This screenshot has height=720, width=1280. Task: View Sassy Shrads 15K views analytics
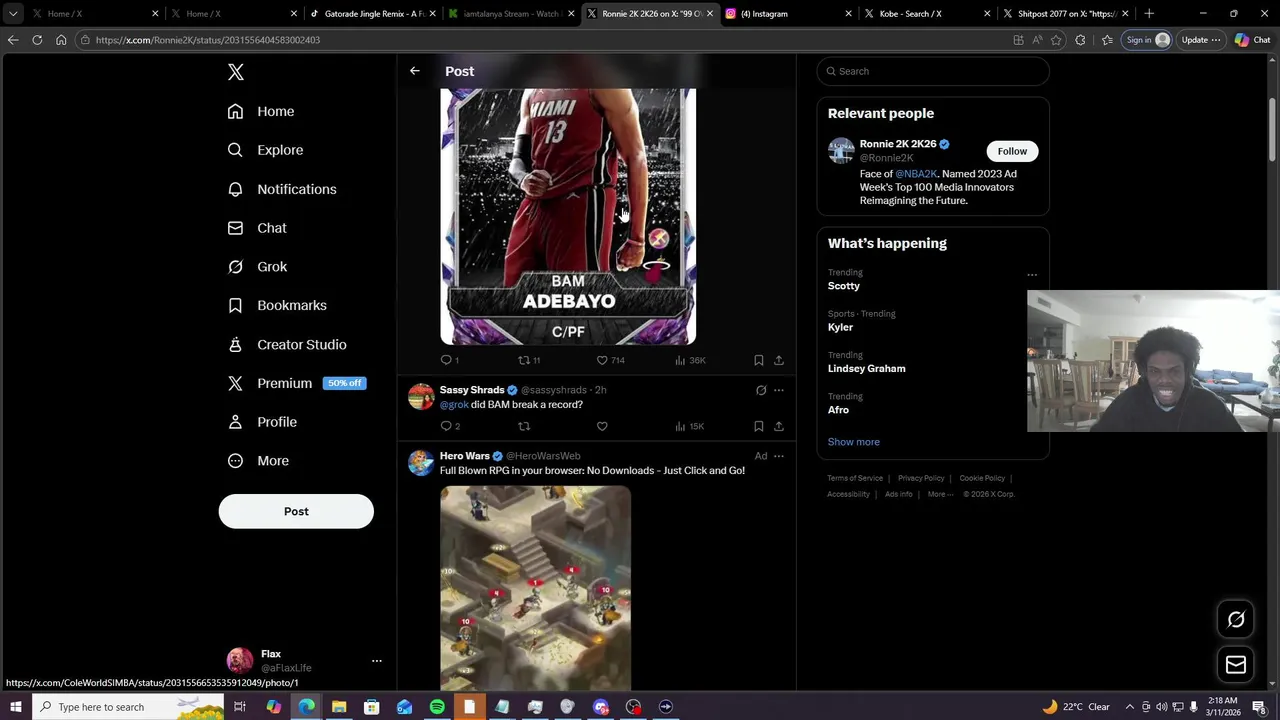click(690, 426)
